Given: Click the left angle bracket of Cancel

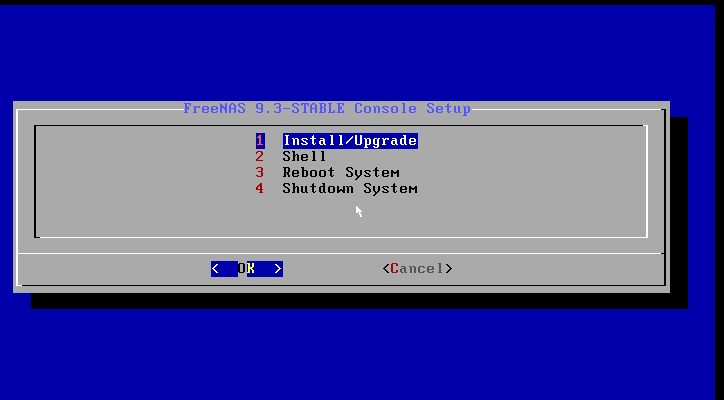Looking at the screenshot, I should point(386,268).
